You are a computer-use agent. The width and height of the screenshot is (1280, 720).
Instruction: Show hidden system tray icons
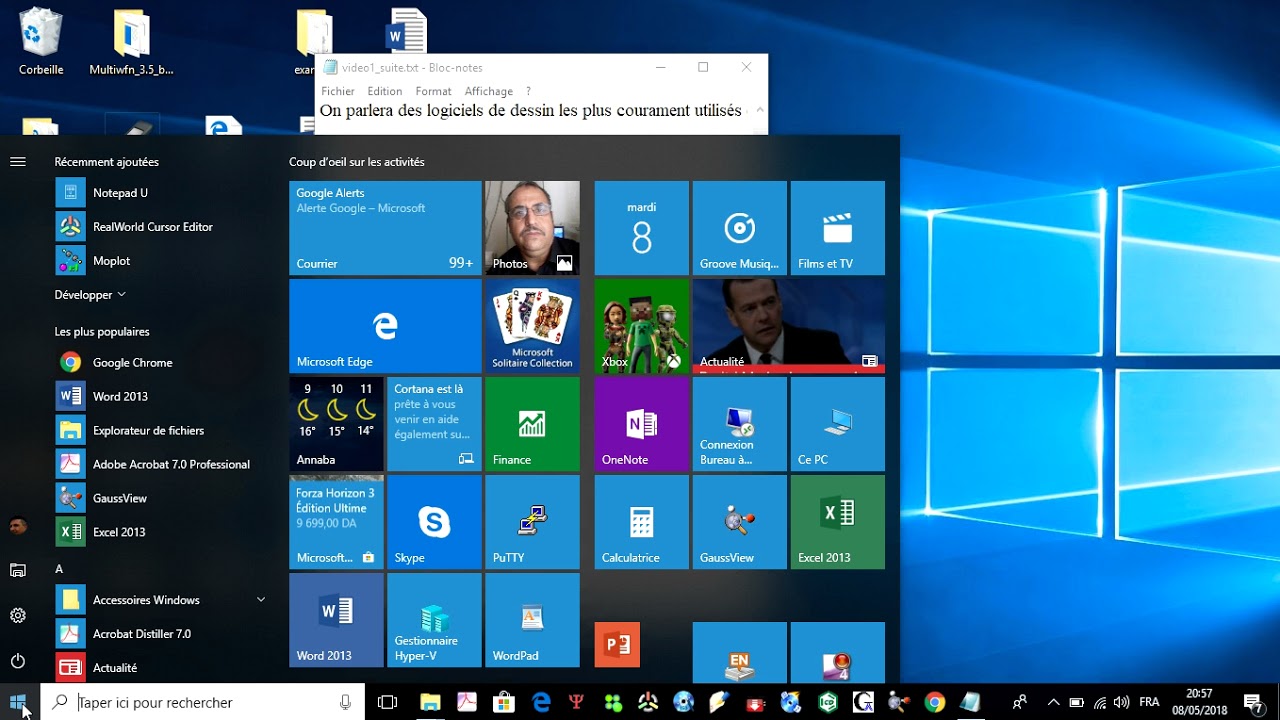1053,702
